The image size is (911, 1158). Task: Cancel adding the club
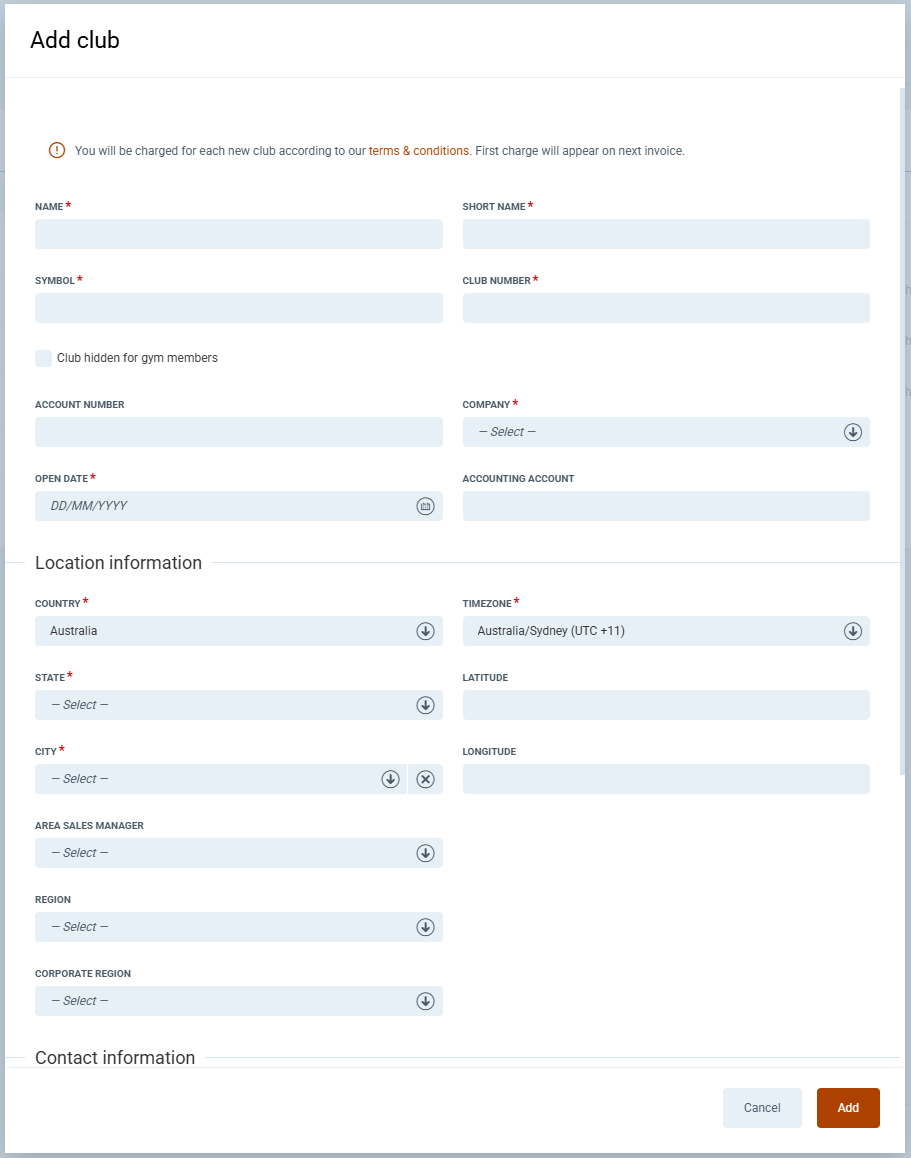[762, 1108]
